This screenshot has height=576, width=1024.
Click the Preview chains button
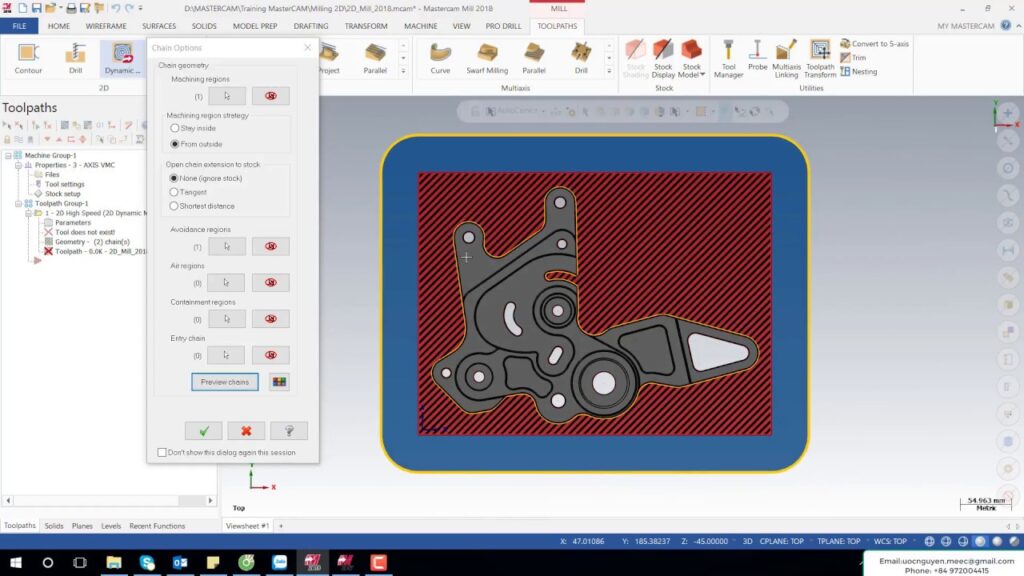tap(225, 382)
